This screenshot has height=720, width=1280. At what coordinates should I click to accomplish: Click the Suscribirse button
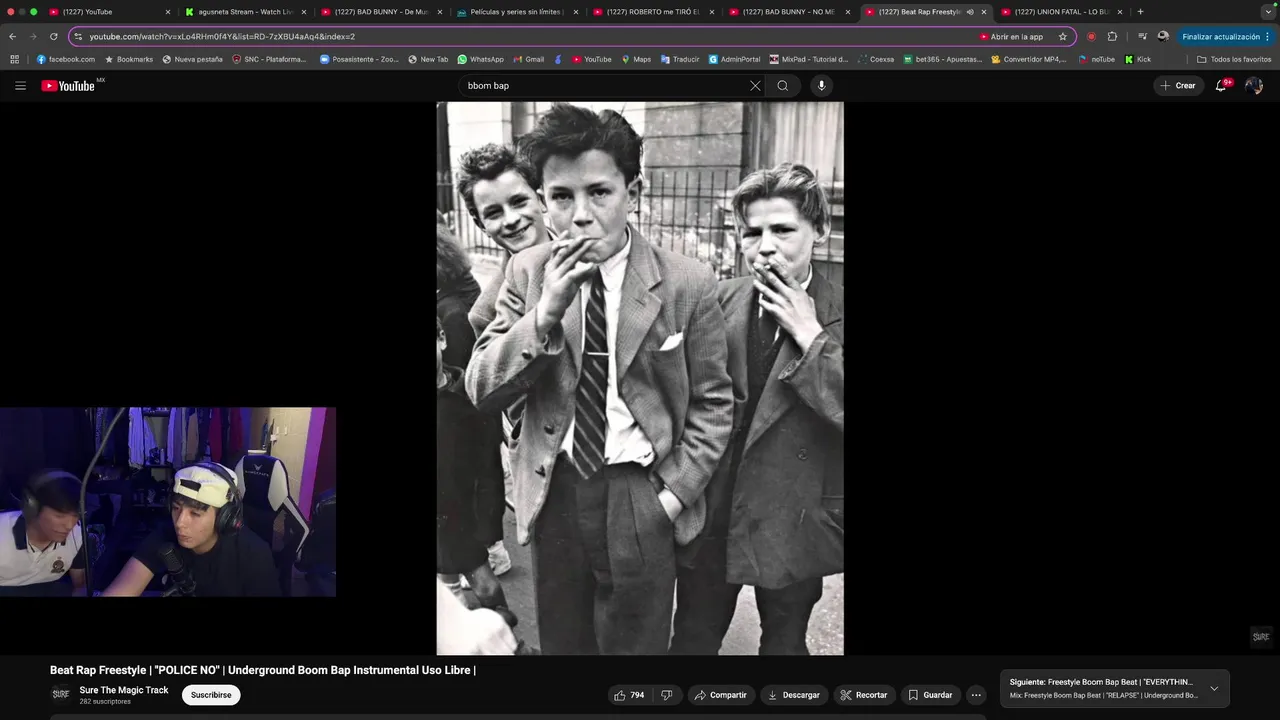[x=211, y=695]
